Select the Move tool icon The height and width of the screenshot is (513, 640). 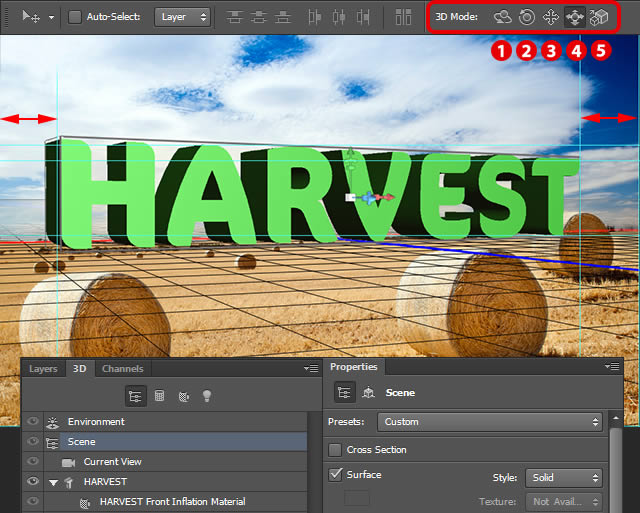[x=31, y=17]
